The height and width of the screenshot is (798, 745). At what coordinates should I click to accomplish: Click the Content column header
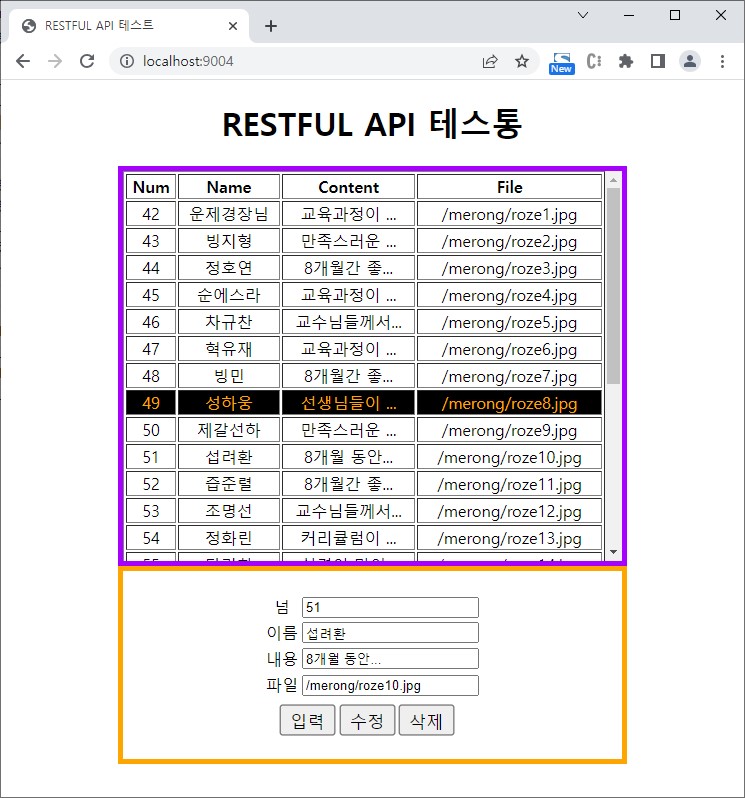pos(349,187)
